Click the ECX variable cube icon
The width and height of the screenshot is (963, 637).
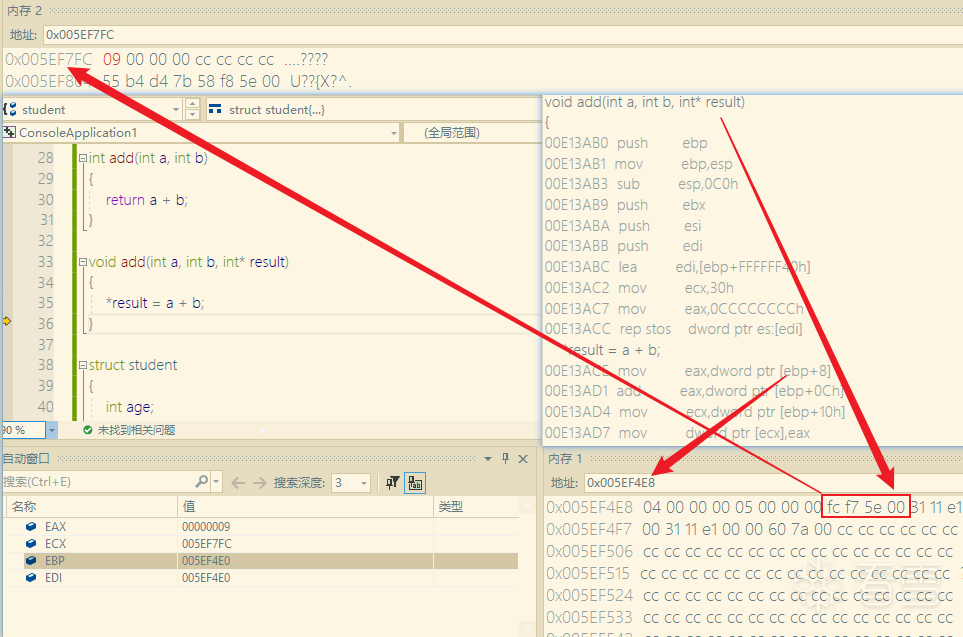click(31, 544)
